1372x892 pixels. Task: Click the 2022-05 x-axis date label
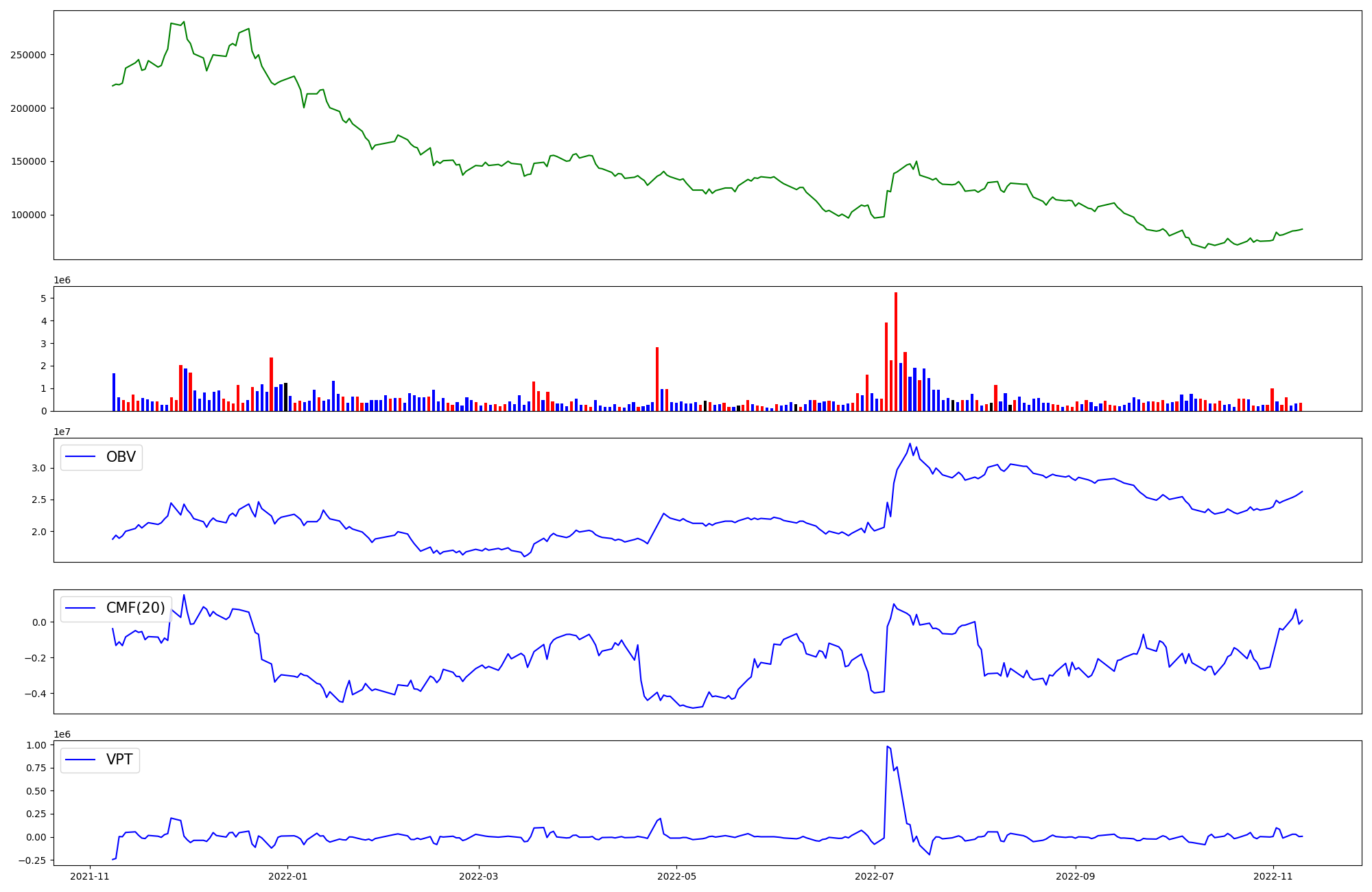tap(676, 876)
